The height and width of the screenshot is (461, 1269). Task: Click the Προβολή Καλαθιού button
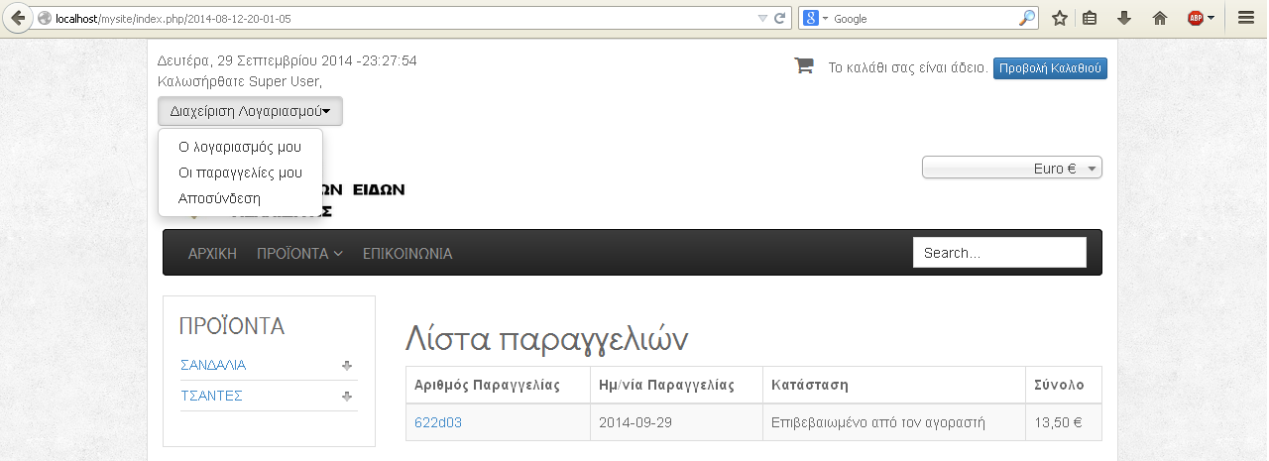coord(1050,68)
